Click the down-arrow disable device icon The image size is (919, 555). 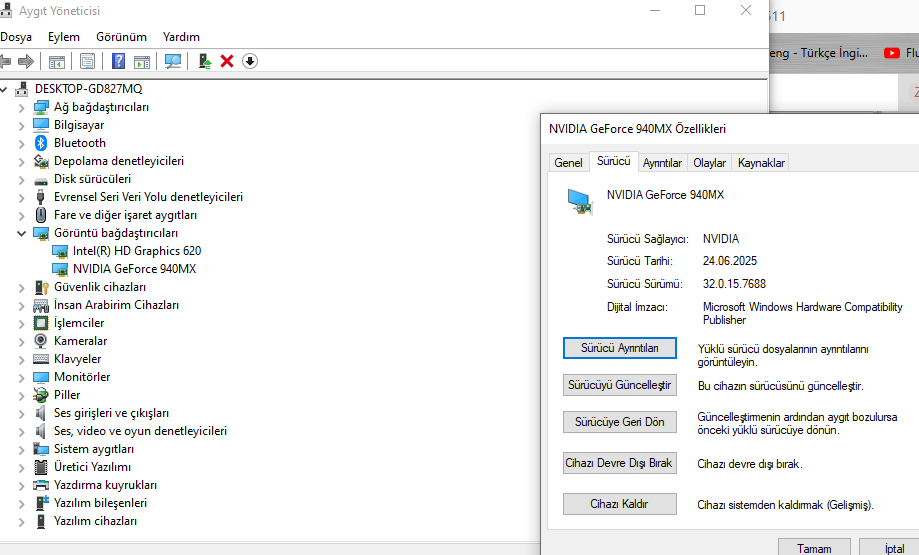[x=250, y=61]
